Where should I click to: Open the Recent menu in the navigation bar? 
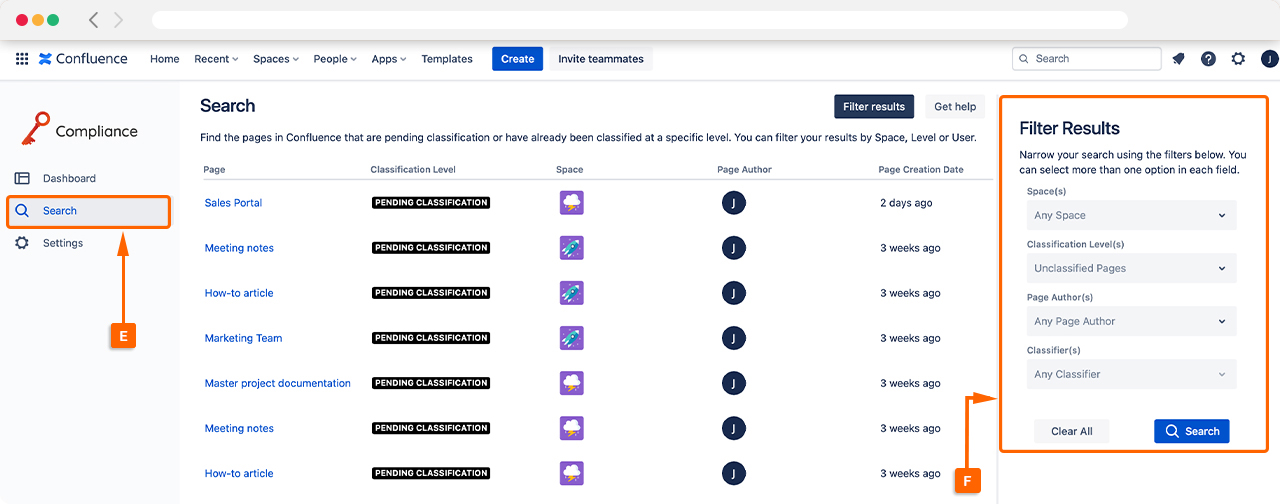[x=216, y=59]
